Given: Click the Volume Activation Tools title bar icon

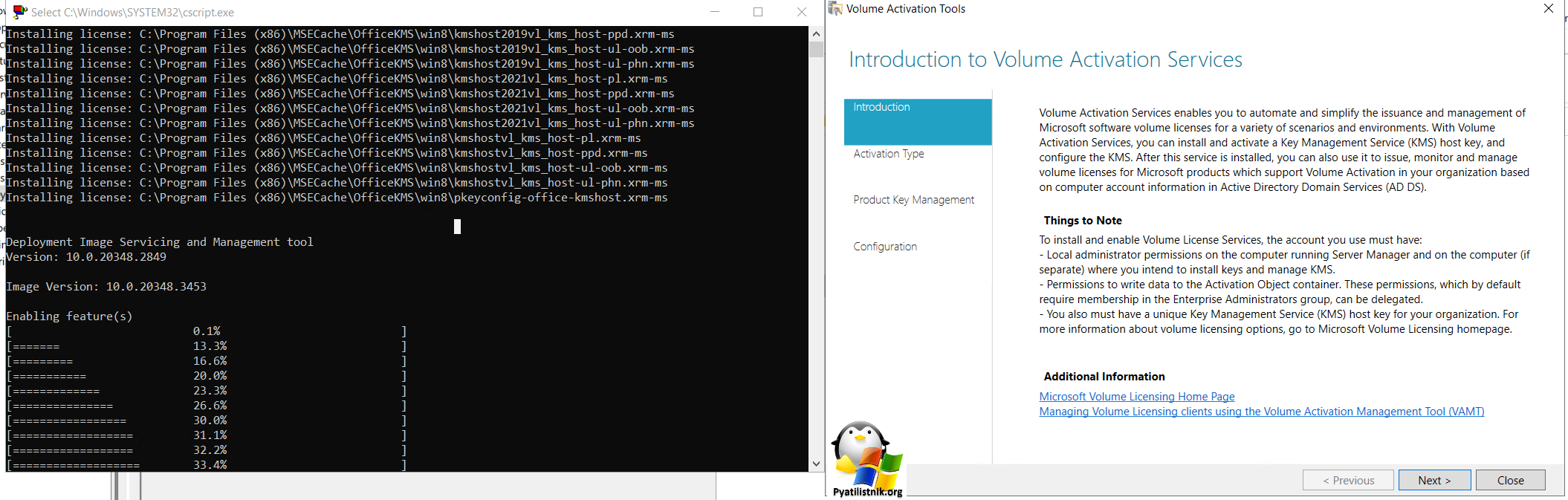Looking at the screenshot, I should (835, 9).
